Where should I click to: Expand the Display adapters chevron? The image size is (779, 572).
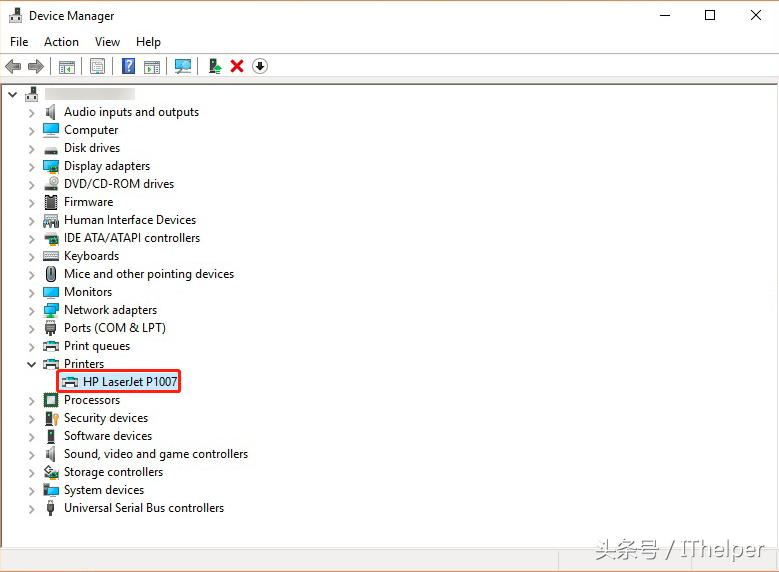[31, 166]
